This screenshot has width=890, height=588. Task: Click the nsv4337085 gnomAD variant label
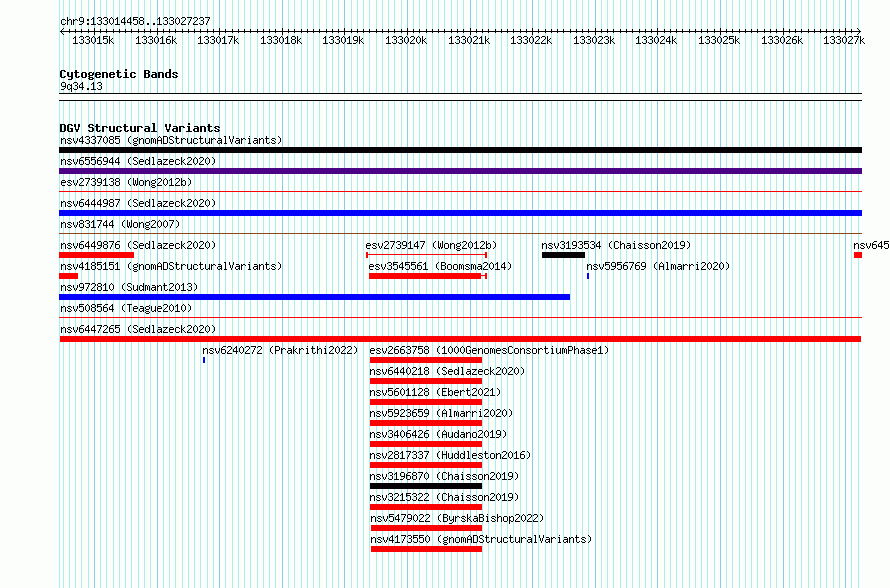pos(171,140)
